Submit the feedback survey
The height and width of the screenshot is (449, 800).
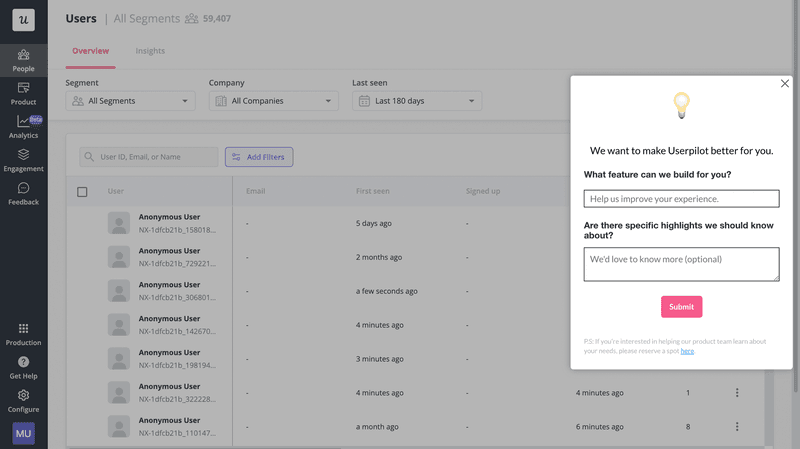pos(682,307)
